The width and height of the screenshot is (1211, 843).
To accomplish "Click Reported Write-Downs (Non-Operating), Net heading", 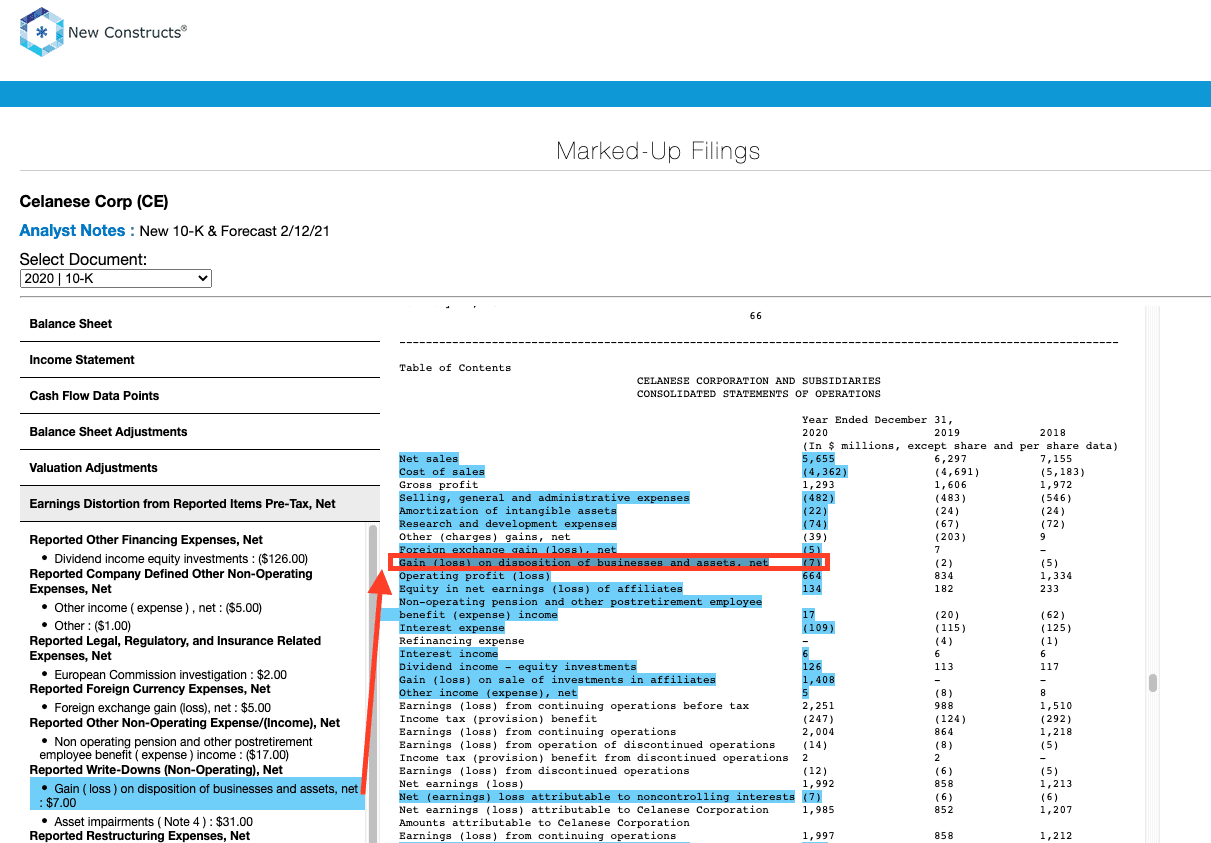I will (x=156, y=770).
